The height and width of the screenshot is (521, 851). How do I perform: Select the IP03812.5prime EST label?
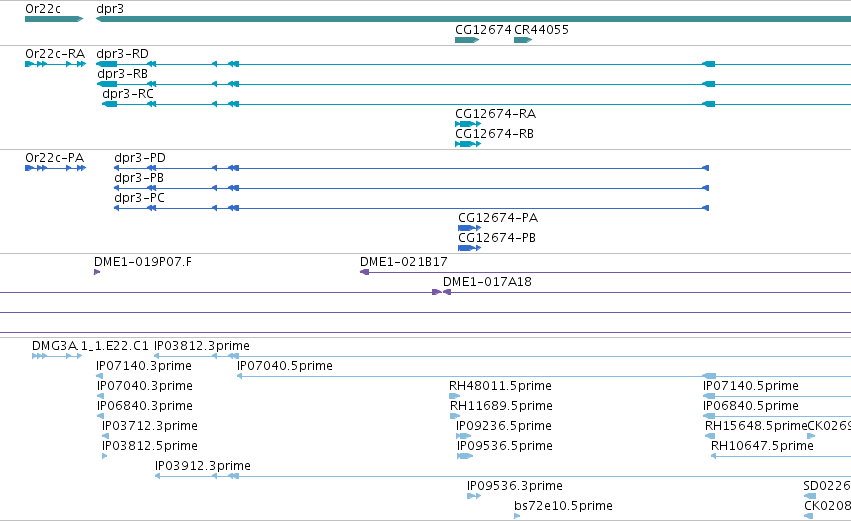pos(149,447)
